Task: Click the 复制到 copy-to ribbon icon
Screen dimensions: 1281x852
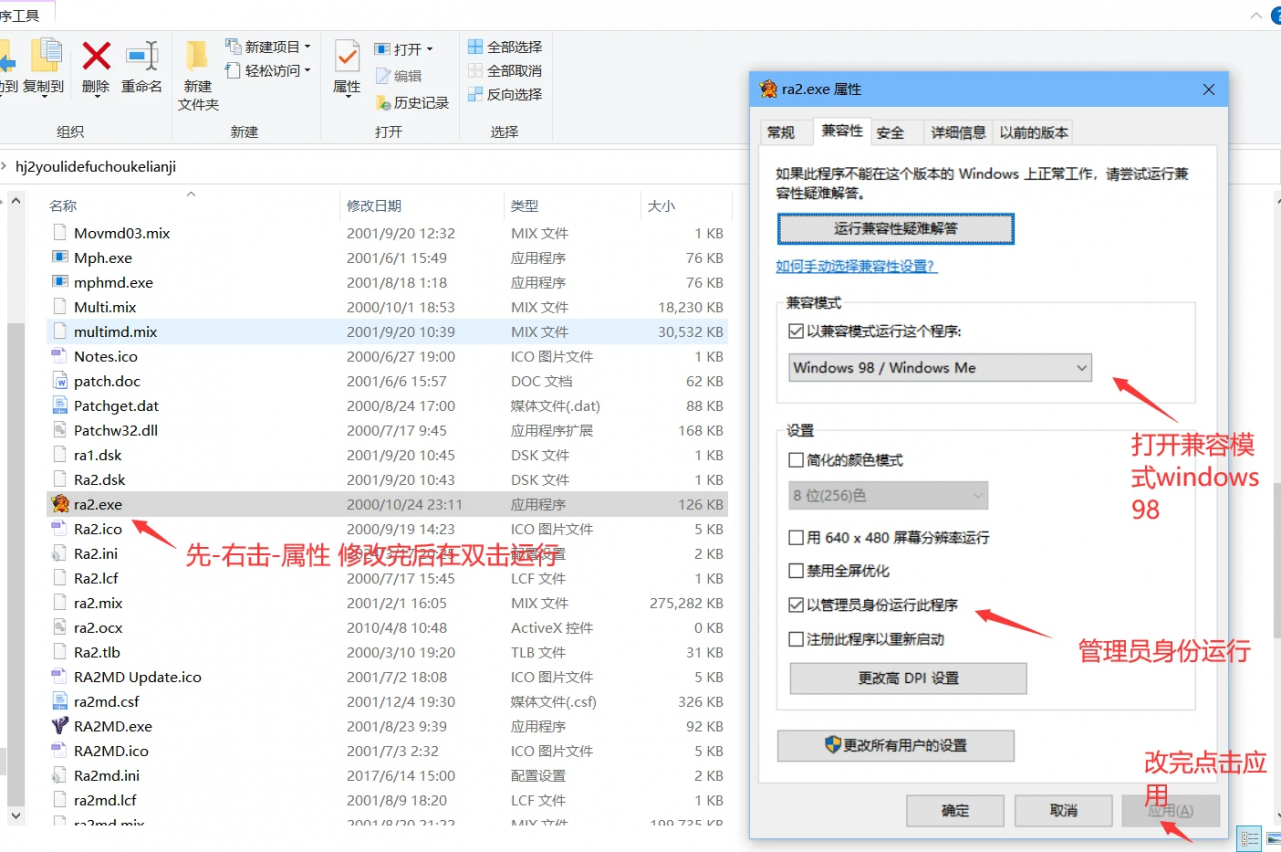Action: (44, 56)
